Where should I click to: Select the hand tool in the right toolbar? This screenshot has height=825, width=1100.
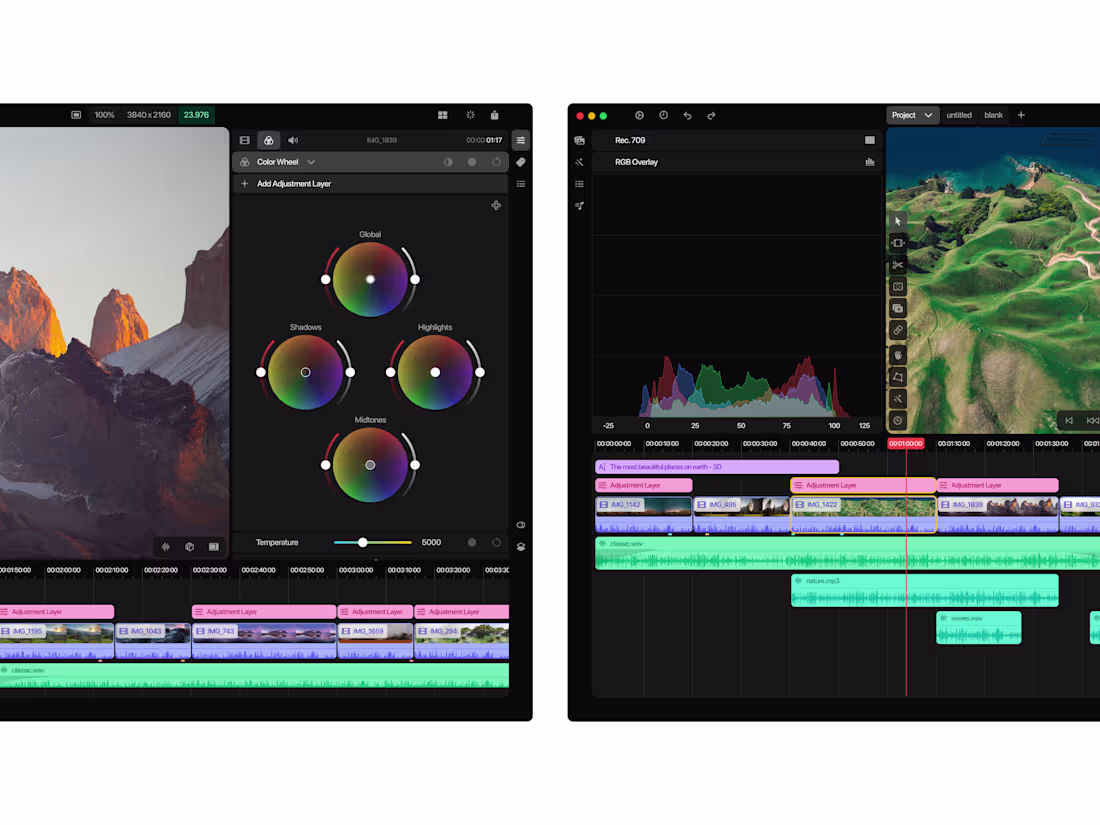897,354
